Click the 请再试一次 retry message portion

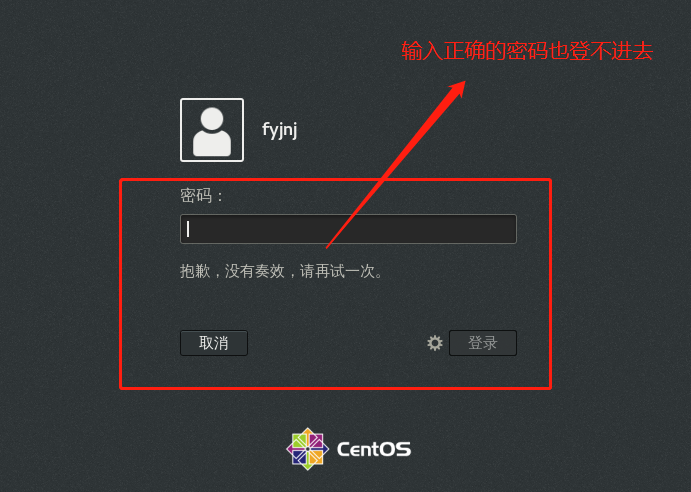(x=342, y=271)
